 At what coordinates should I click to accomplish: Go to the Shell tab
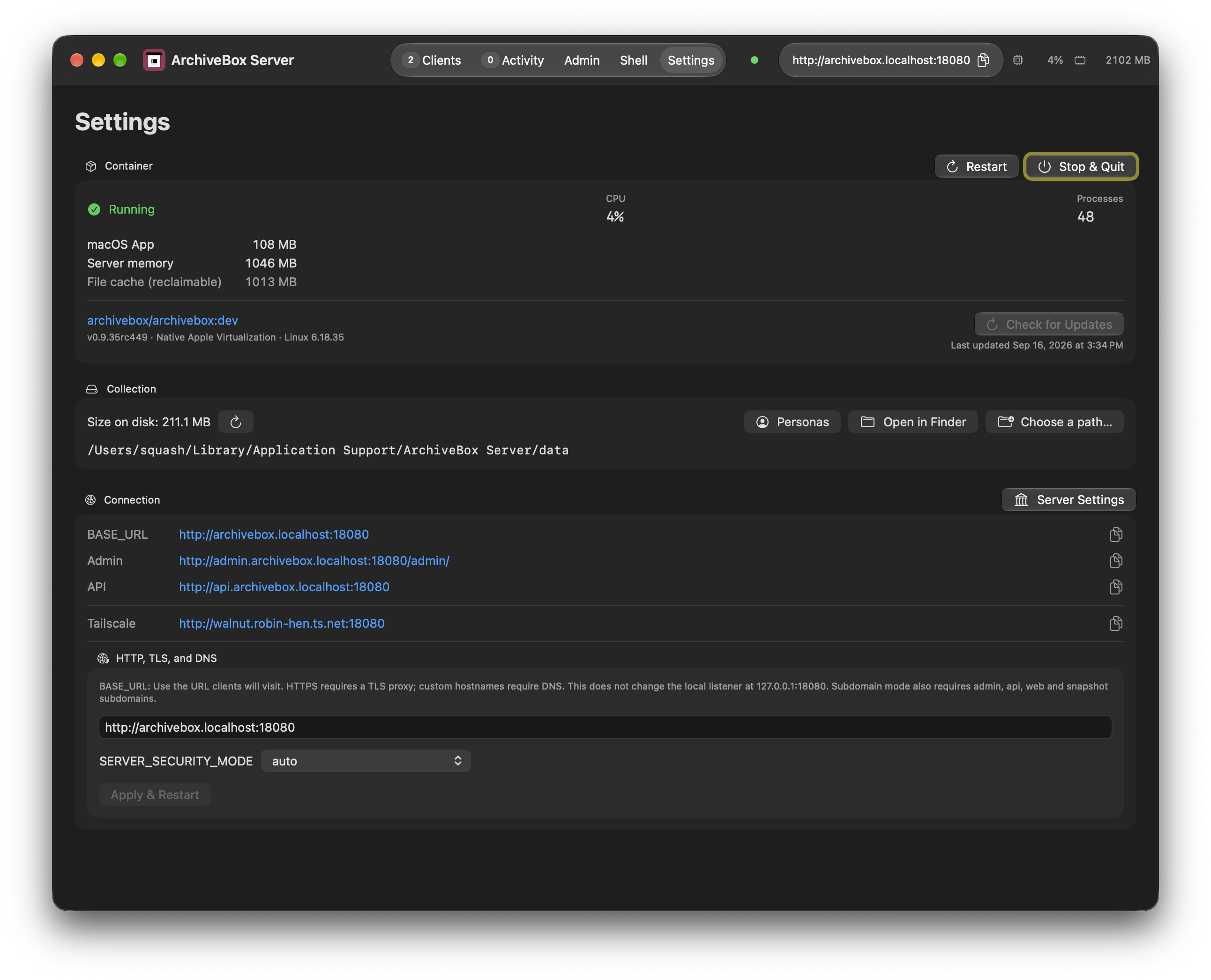click(x=633, y=60)
